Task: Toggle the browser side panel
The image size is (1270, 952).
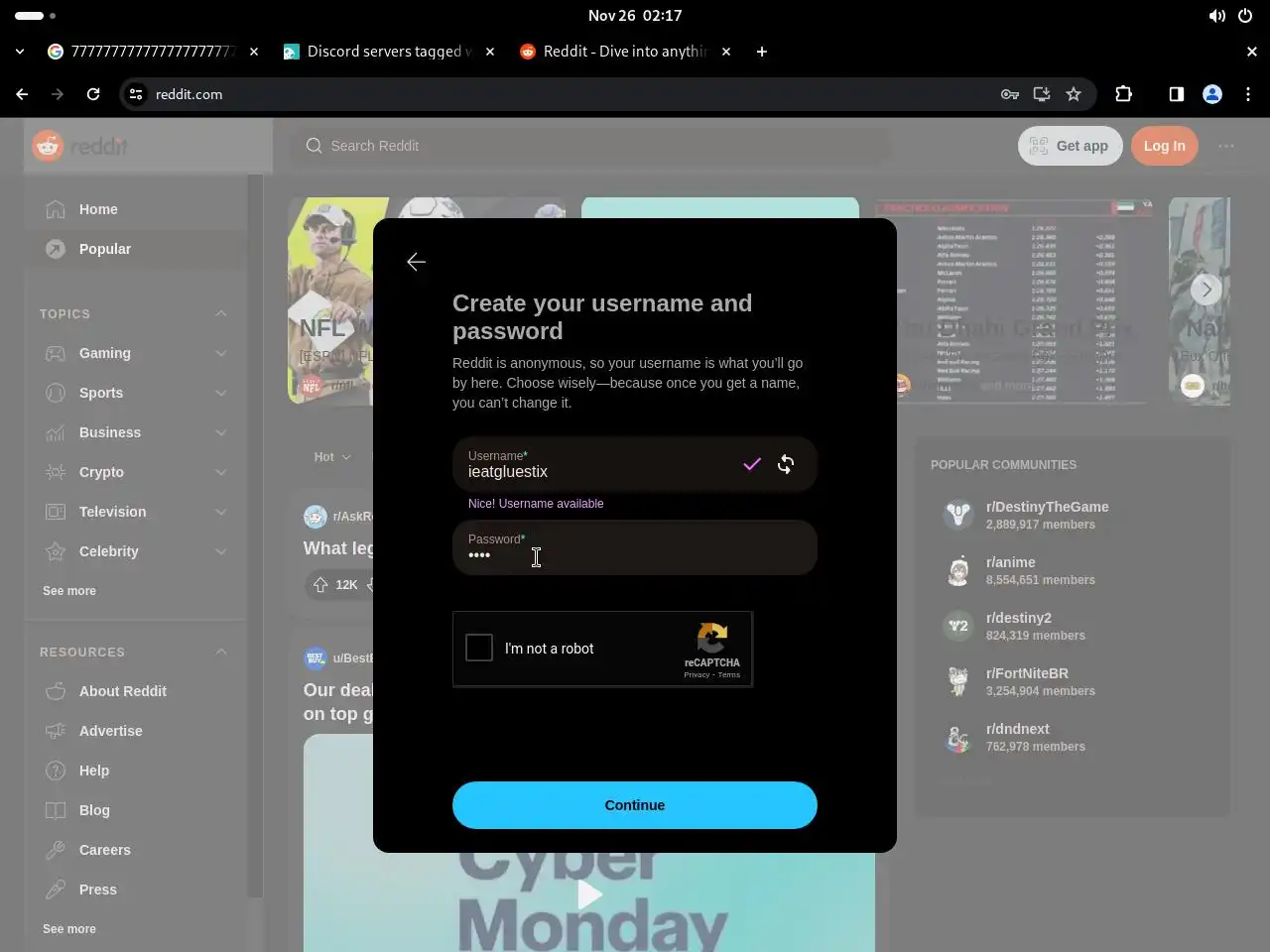Action: [x=1176, y=94]
